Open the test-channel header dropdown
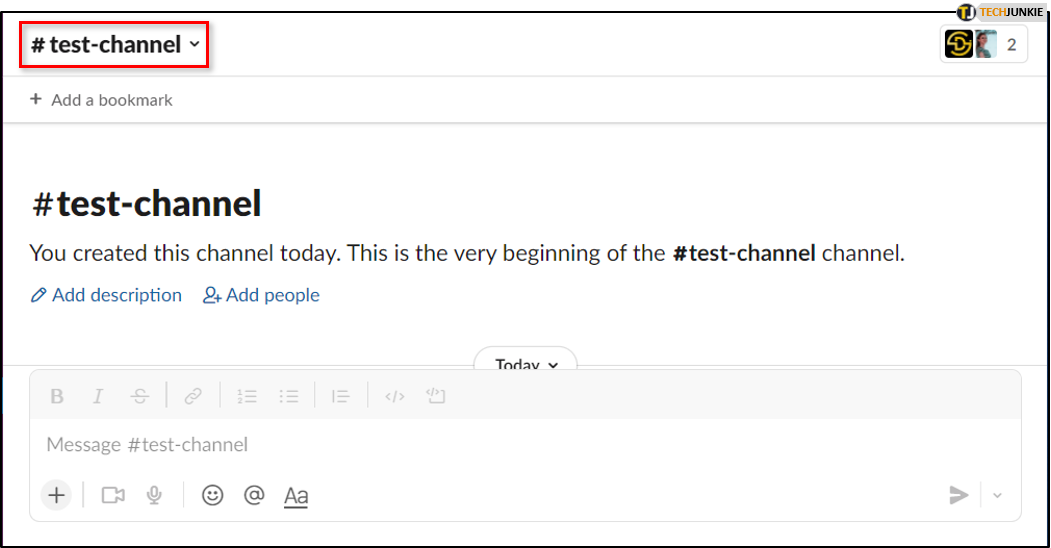This screenshot has width=1051, height=548. 114,45
